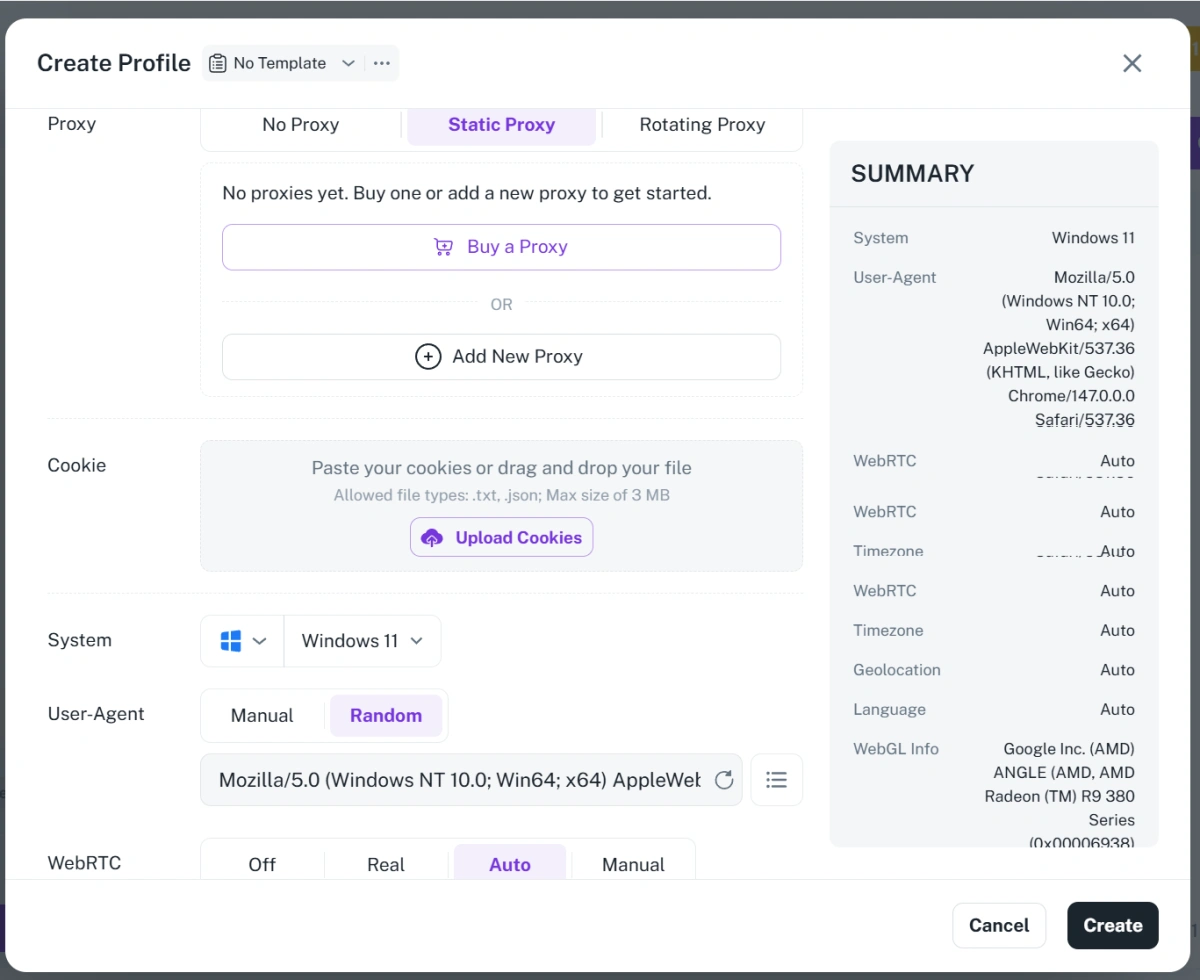The width and height of the screenshot is (1200, 980).
Task: Click the Cancel button
Action: click(999, 926)
